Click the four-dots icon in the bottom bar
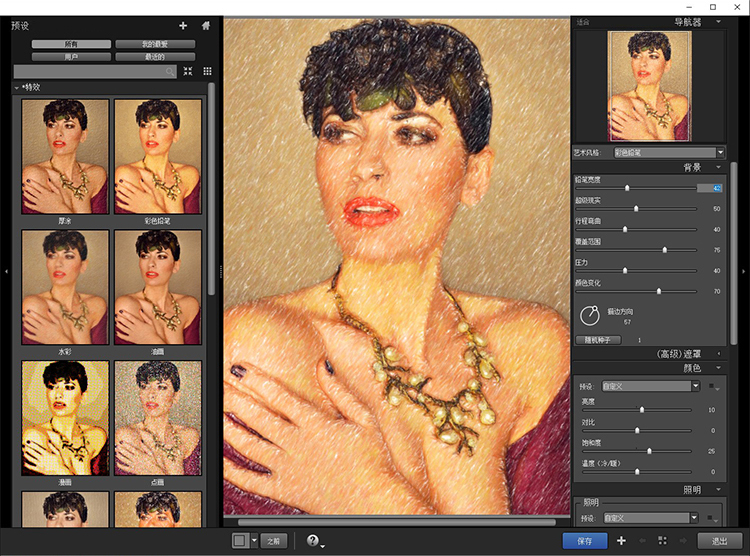 click(662, 541)
